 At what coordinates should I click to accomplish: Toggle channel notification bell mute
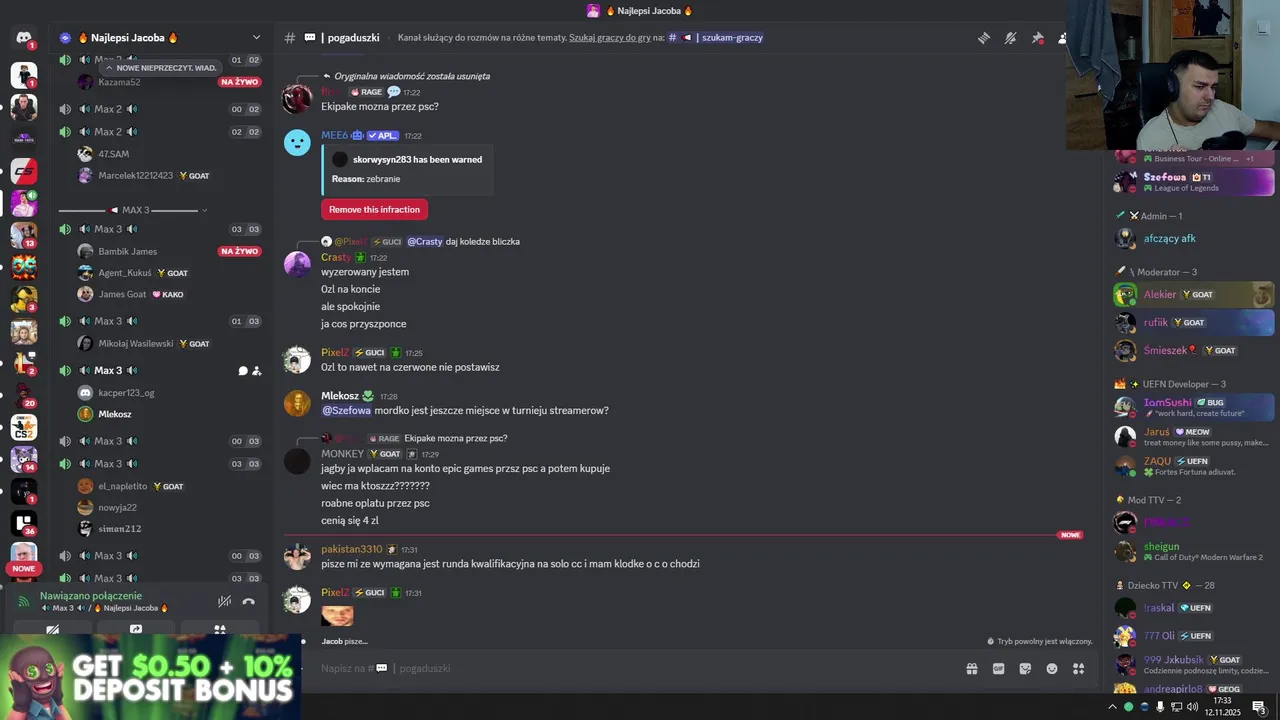tap(1011, 38)
